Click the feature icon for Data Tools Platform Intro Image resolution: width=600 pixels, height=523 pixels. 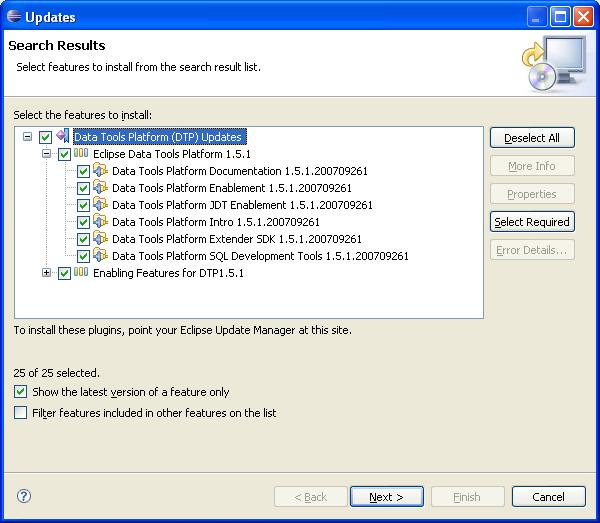pos(100,221)
